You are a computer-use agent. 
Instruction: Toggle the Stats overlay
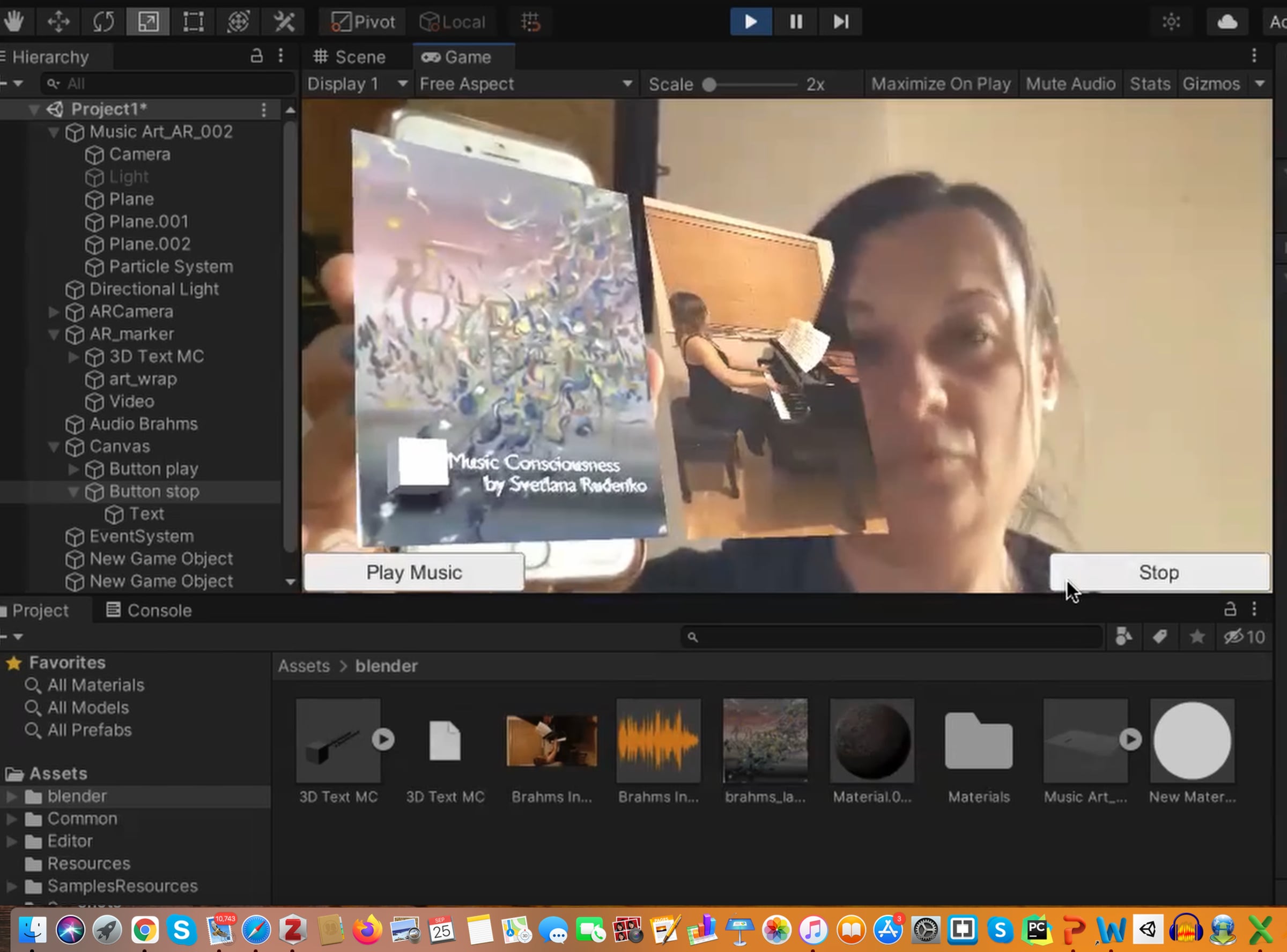(1149, 84)
